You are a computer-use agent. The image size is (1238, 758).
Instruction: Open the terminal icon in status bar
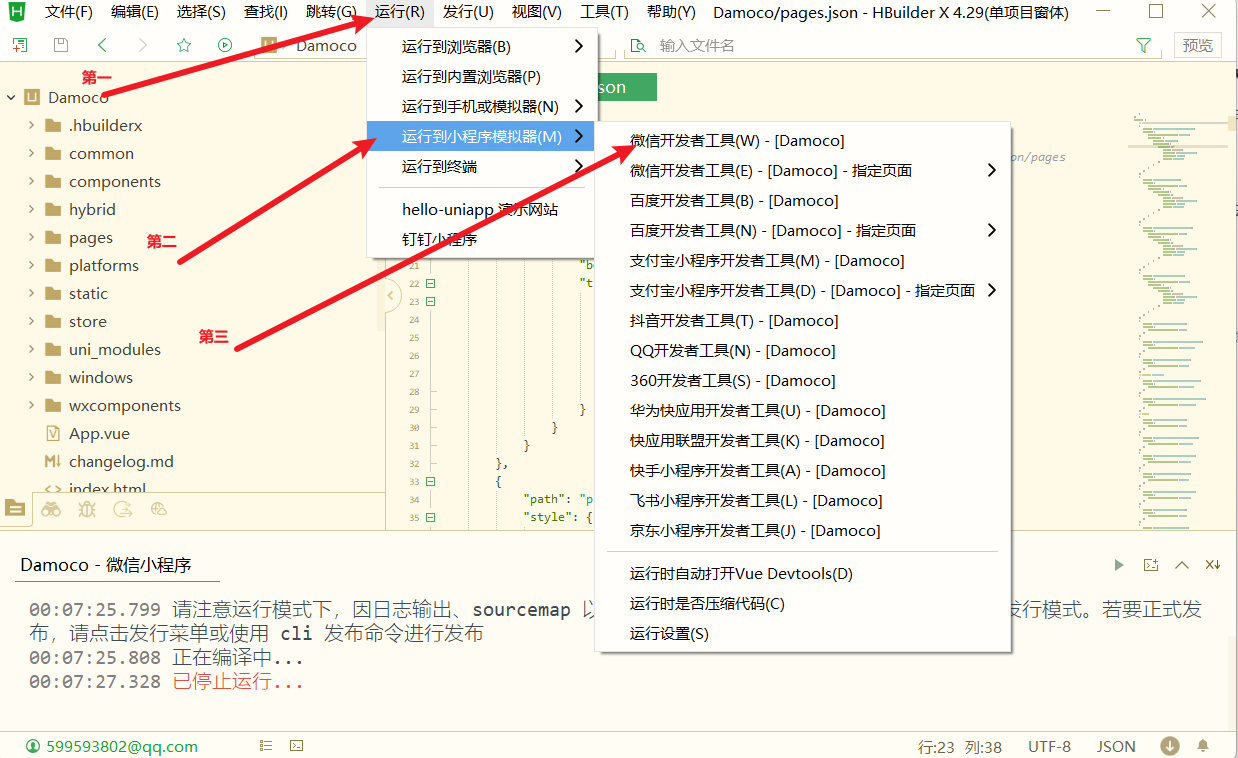[x=297, y=746]
